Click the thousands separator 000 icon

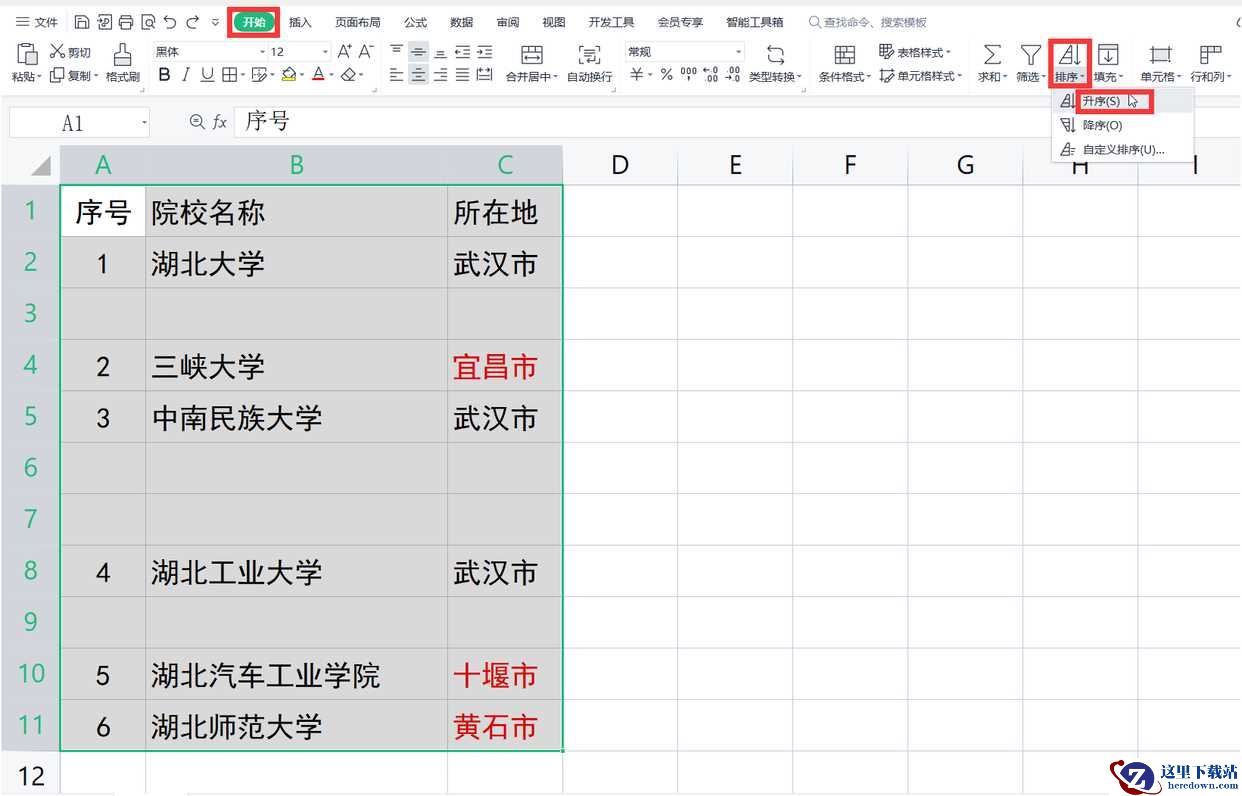coord(688,75)
